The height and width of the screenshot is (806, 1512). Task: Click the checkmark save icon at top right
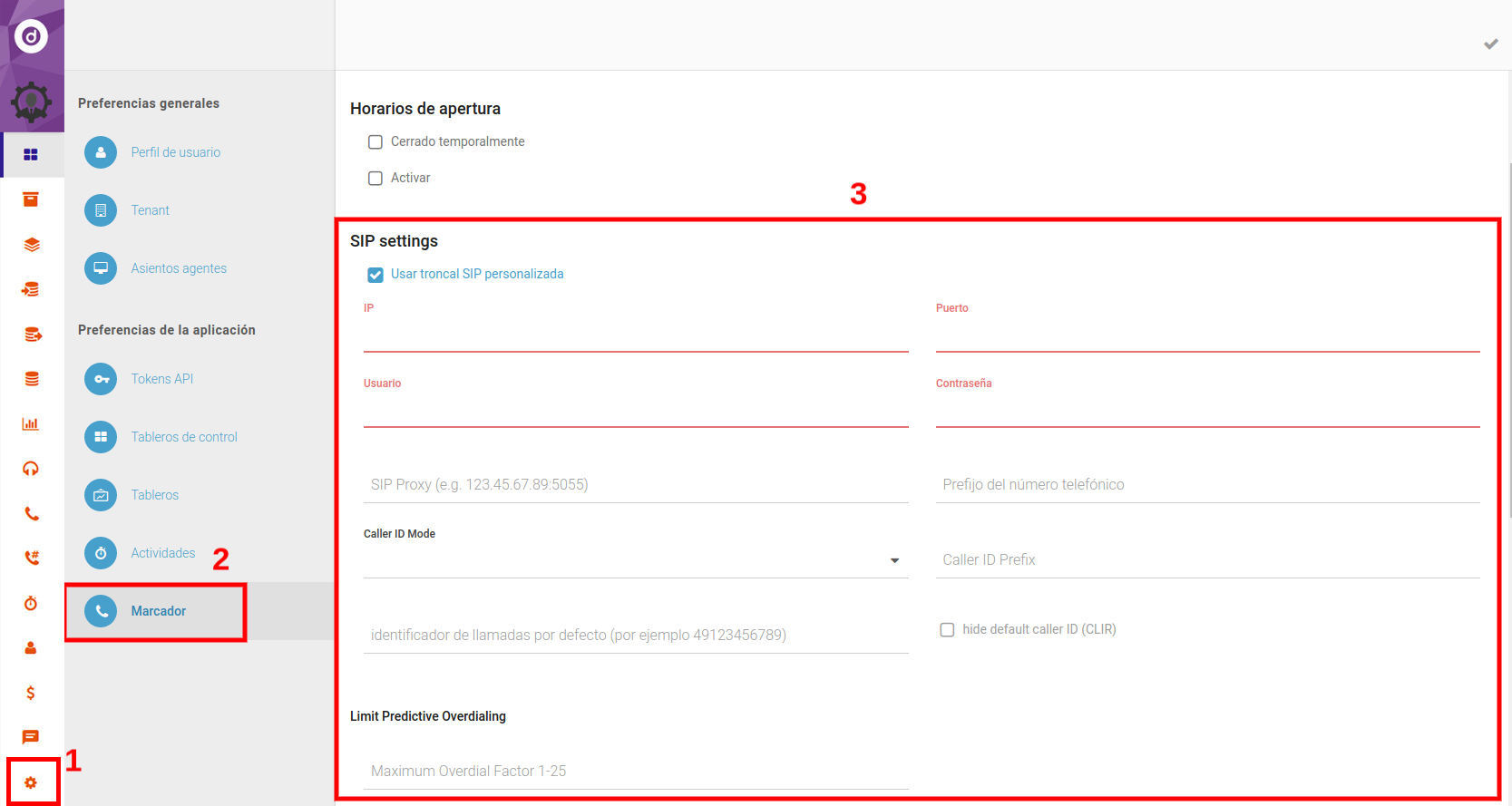[1490, 44]
